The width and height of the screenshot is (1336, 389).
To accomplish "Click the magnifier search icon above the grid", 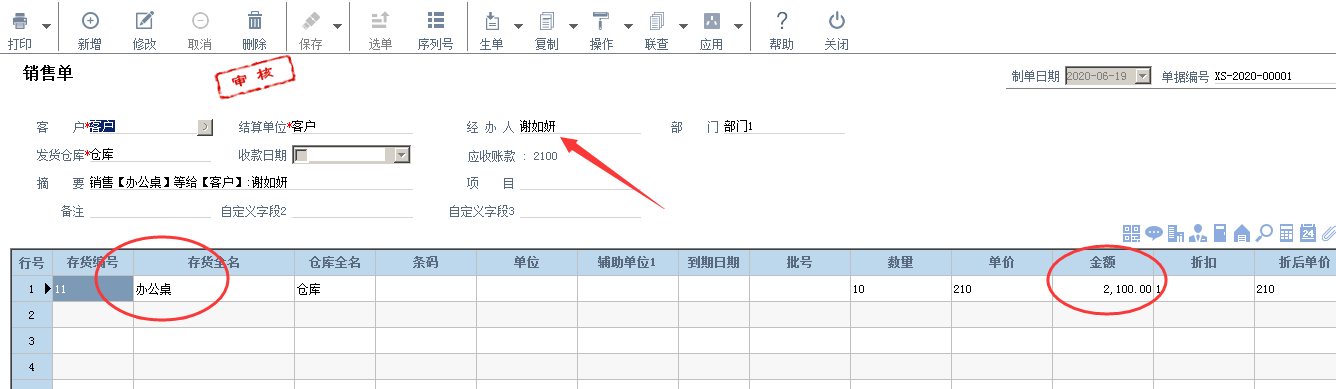I will (1264, 233).
